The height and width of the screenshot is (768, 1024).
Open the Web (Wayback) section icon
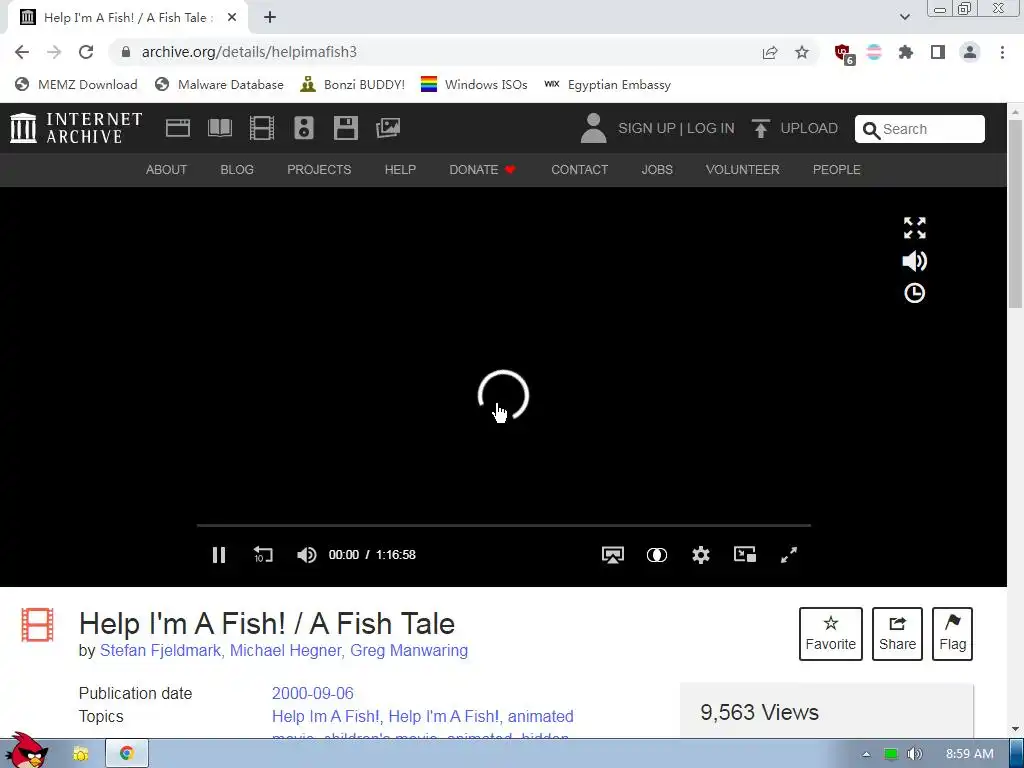click(178, 128)
